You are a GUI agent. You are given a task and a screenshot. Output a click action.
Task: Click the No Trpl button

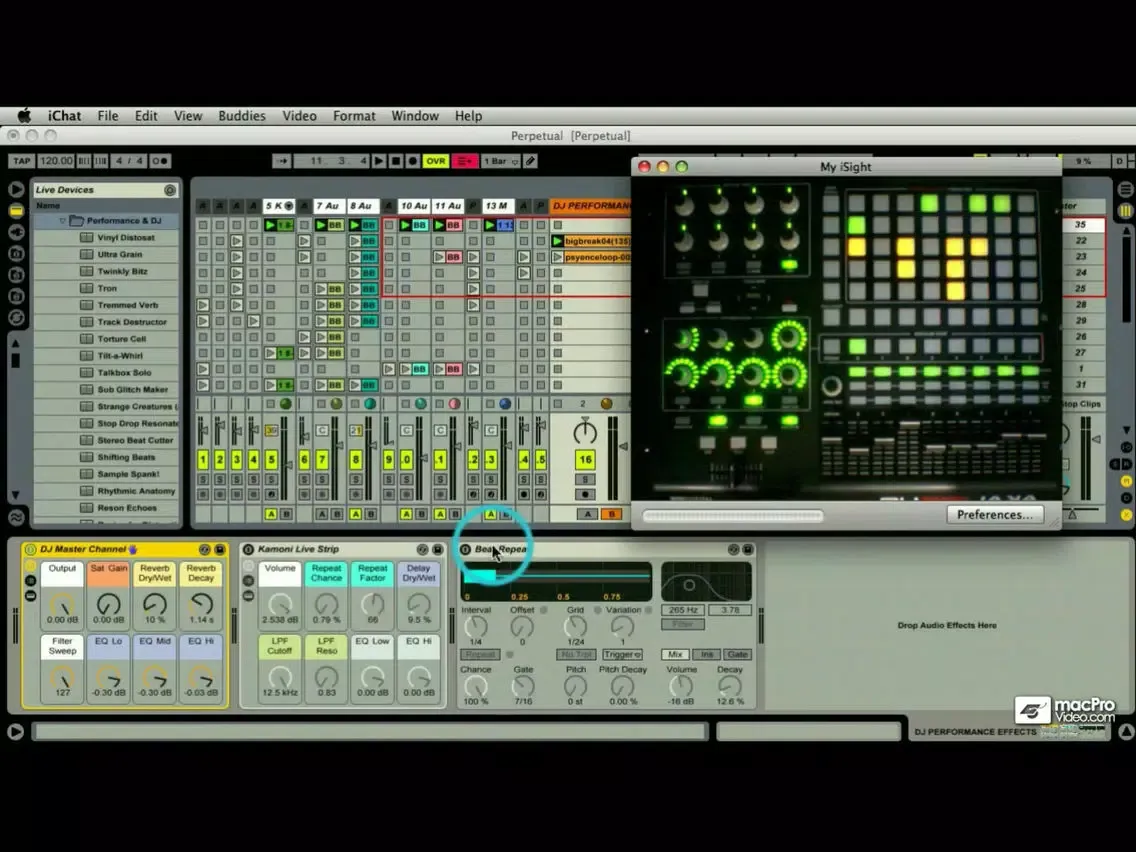[x=577, y=654]
